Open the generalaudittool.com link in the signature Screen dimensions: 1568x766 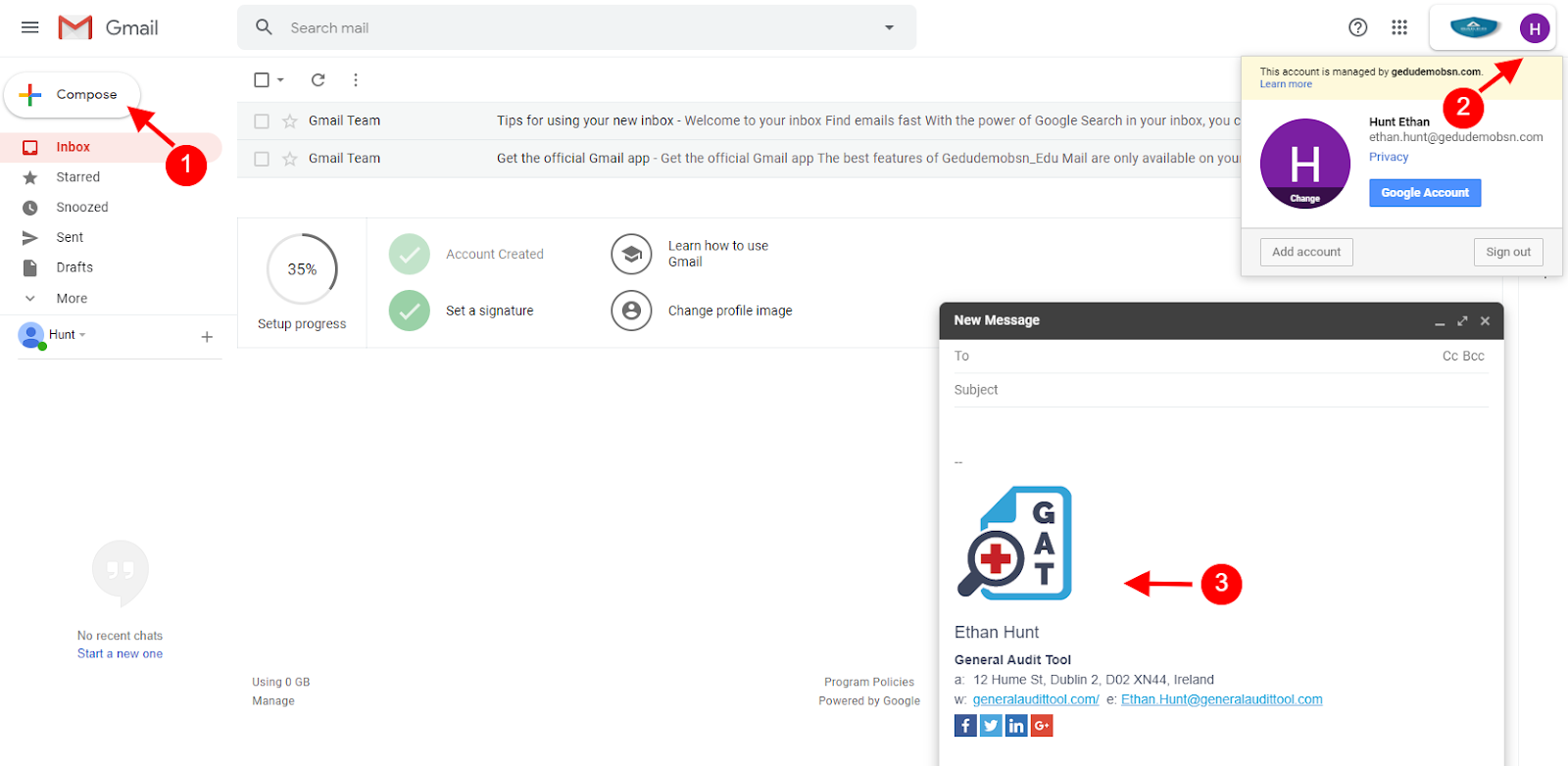tap(1036, 699)
